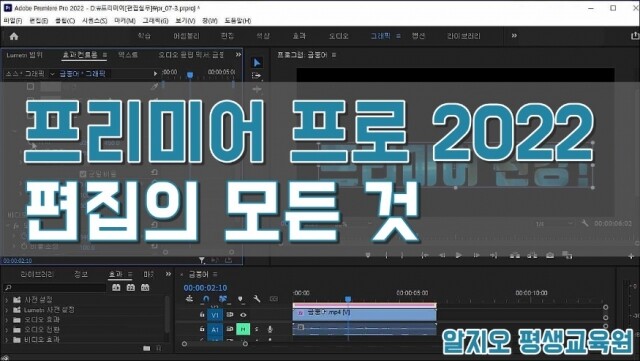Open the 파일(F) menu
This screenshot has height=361, width=640.
tap(13, 20)
